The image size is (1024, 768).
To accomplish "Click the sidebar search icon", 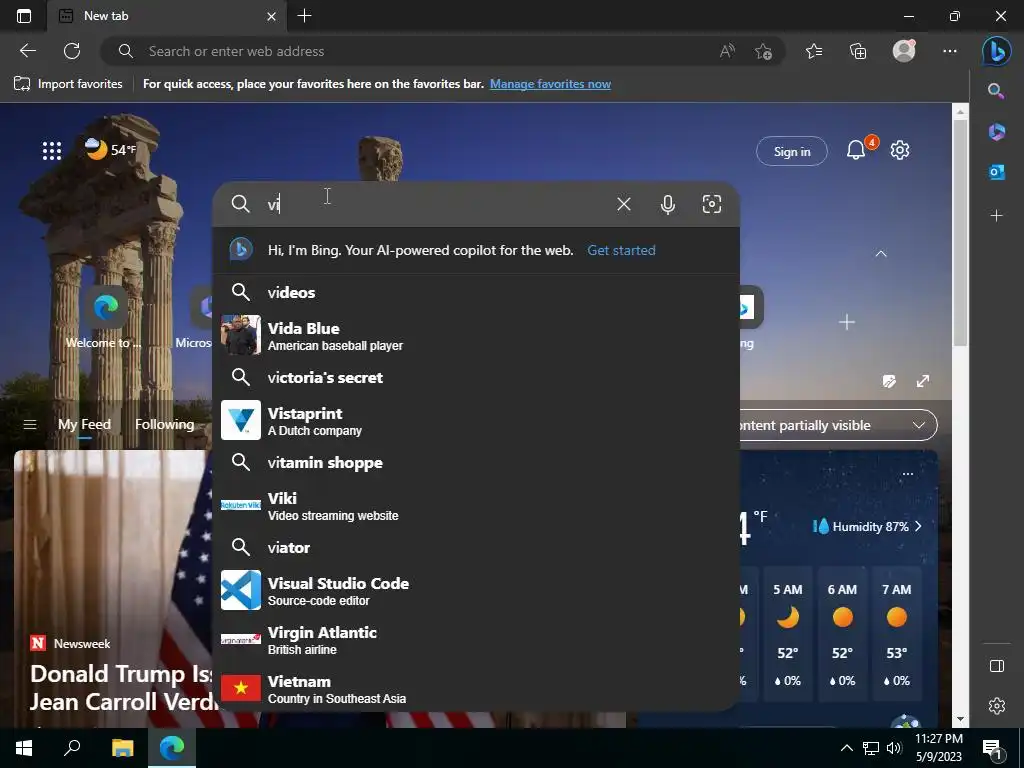I will 996,91.
